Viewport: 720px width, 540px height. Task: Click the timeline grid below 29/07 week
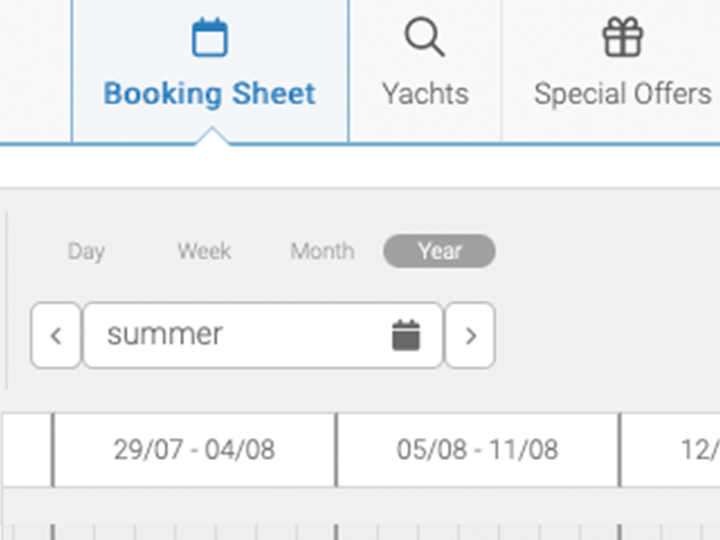click(194, 518)
